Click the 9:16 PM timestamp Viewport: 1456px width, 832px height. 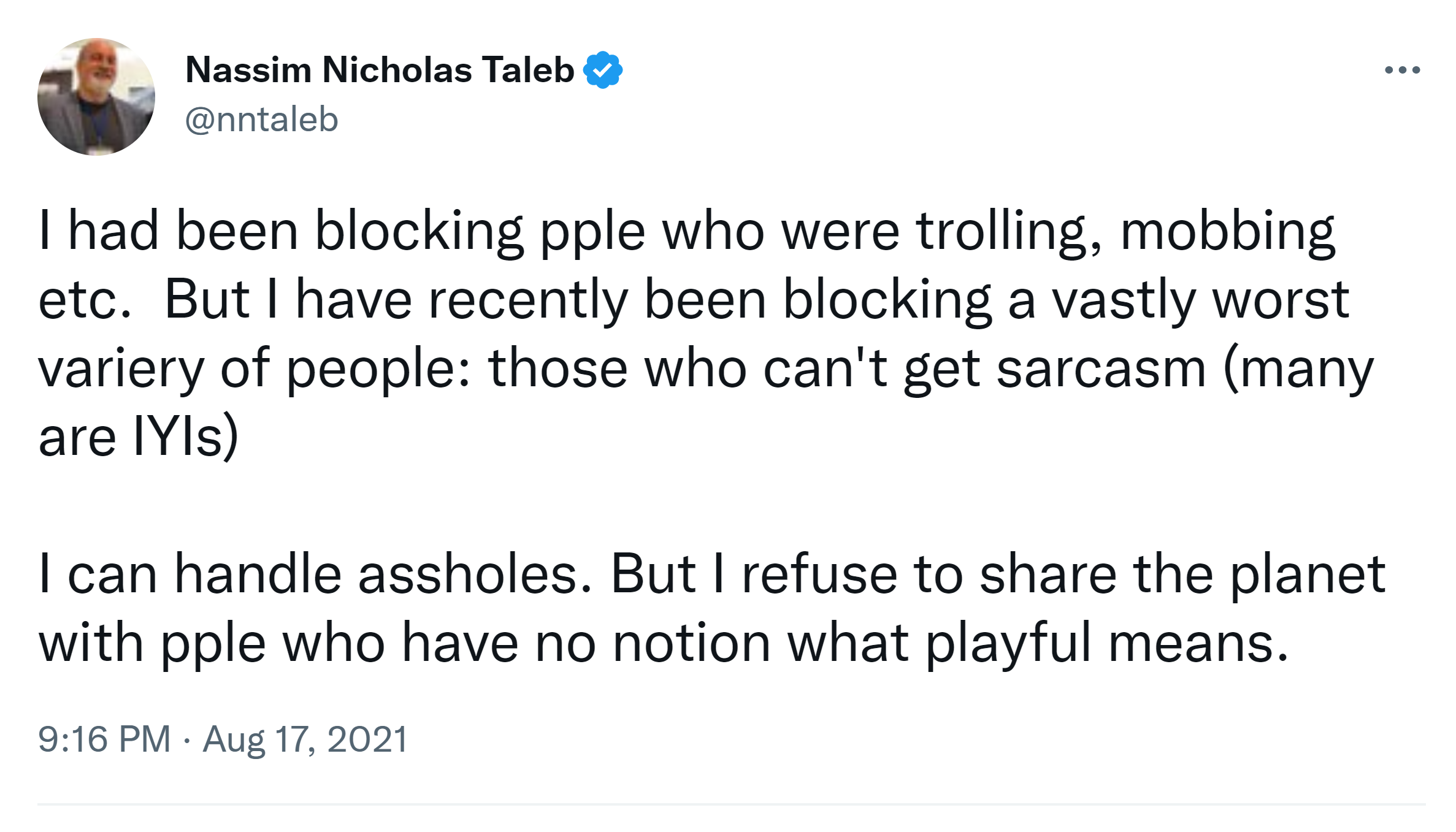pyautogui.click(x=104, y=739)
